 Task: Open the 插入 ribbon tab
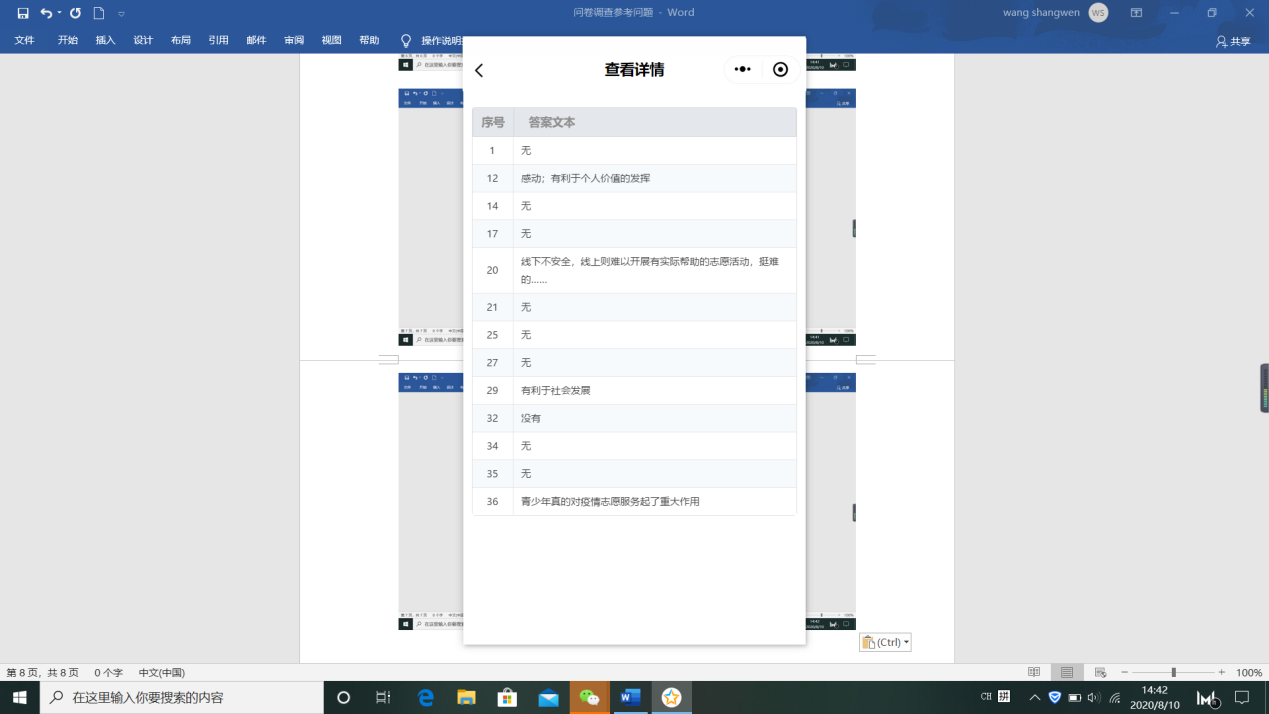click(x=105, y=40)
